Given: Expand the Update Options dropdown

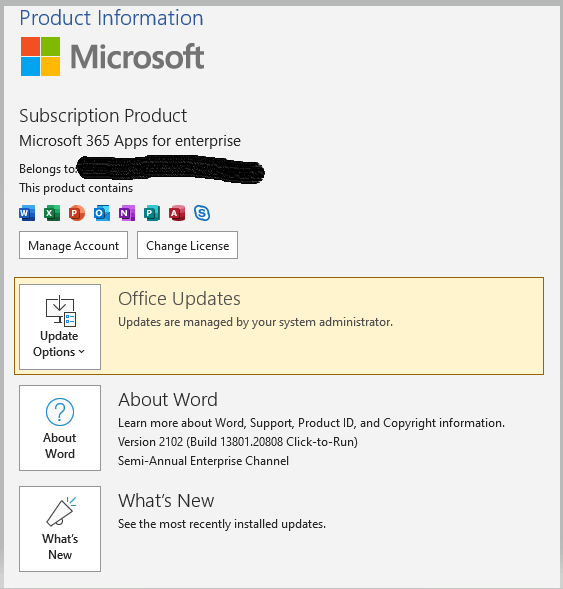Looking at the screenshot, I should tap(60, 327).
